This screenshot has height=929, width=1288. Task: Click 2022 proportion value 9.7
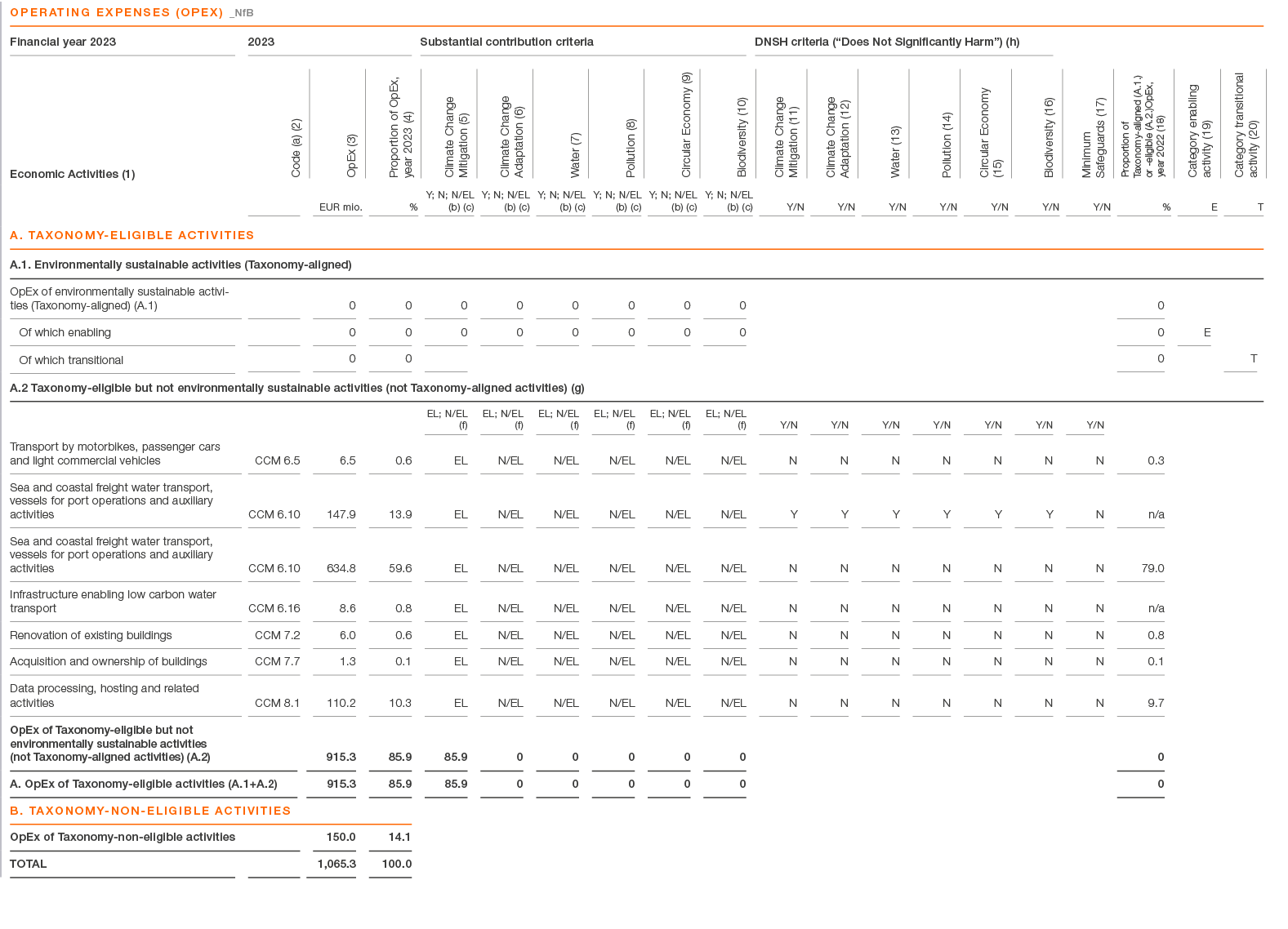point(1156,703)
